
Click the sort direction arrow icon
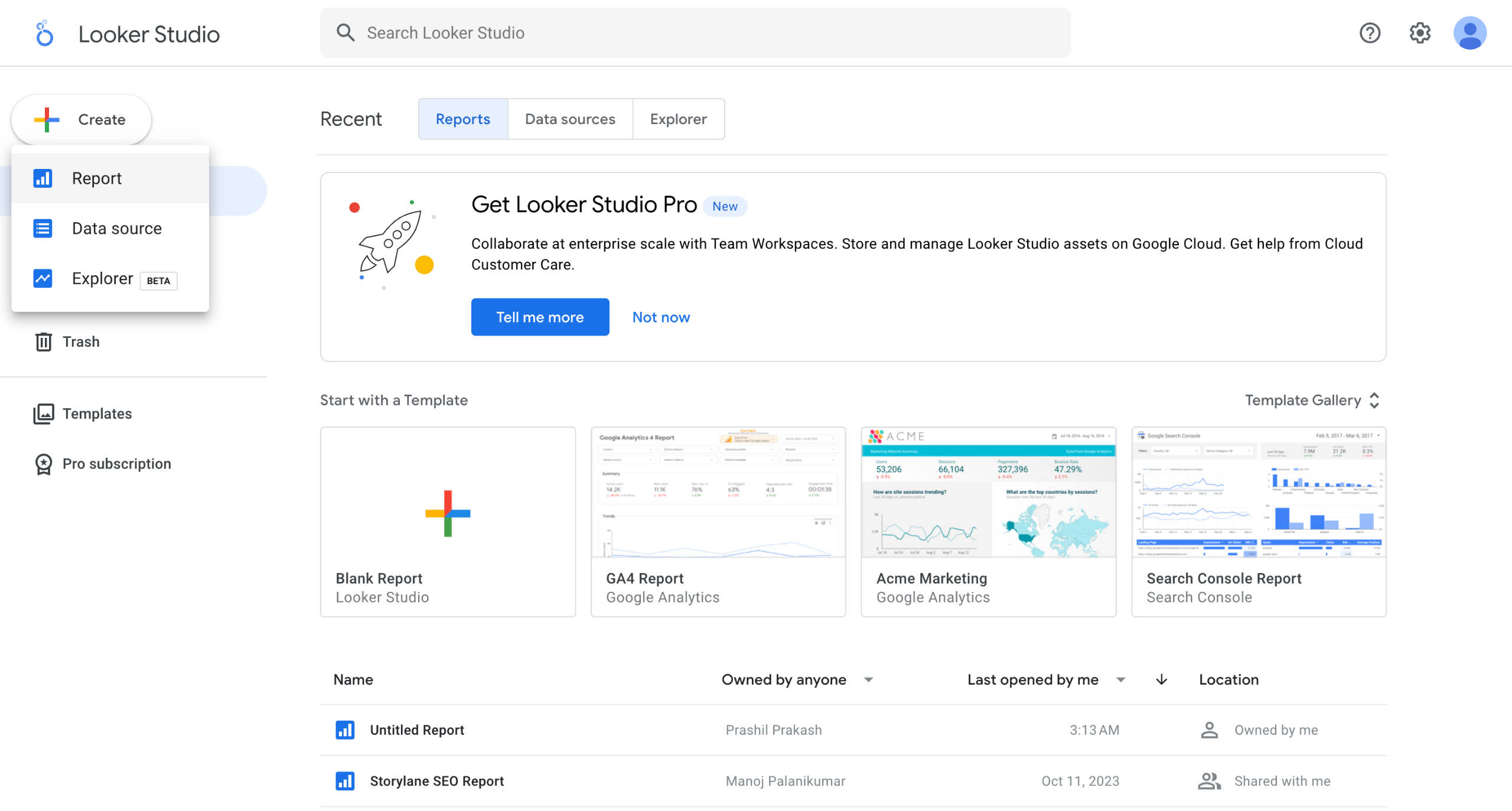[1161, 680]
